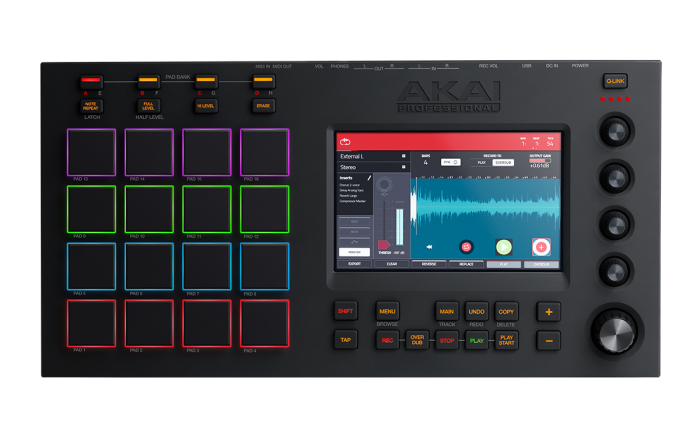Strike red Pad 1
This screenshot has height=438, width=700.
(92, 323)
